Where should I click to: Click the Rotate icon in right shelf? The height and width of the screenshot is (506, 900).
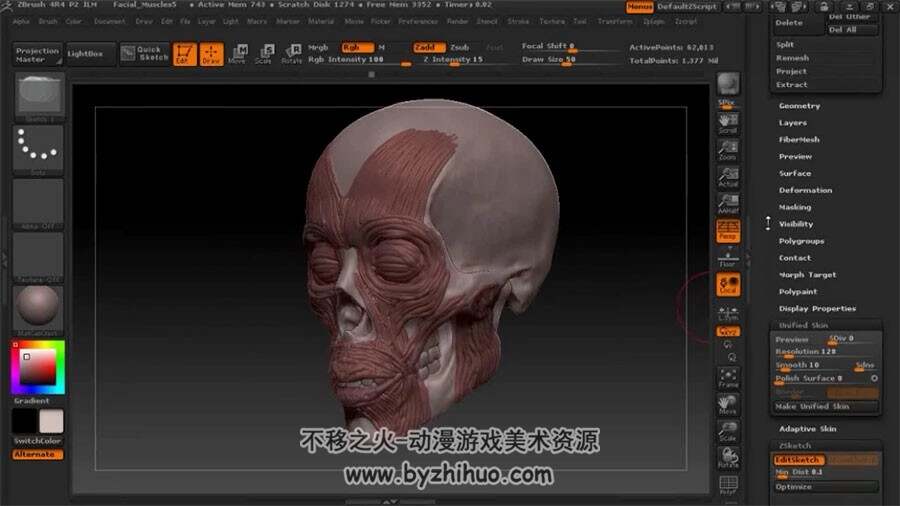click(728, 458)
